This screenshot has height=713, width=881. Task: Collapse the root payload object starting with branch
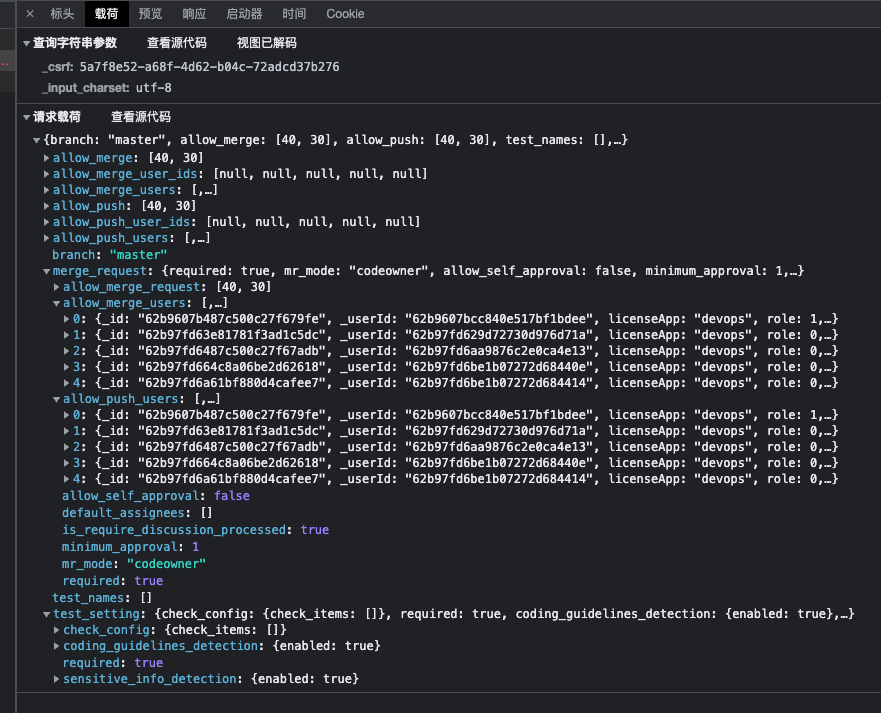37,140
